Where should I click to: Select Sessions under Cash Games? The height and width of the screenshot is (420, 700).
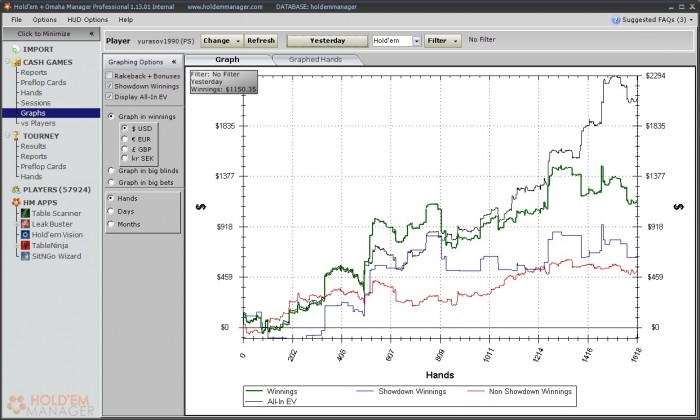(x=35, y=103)
